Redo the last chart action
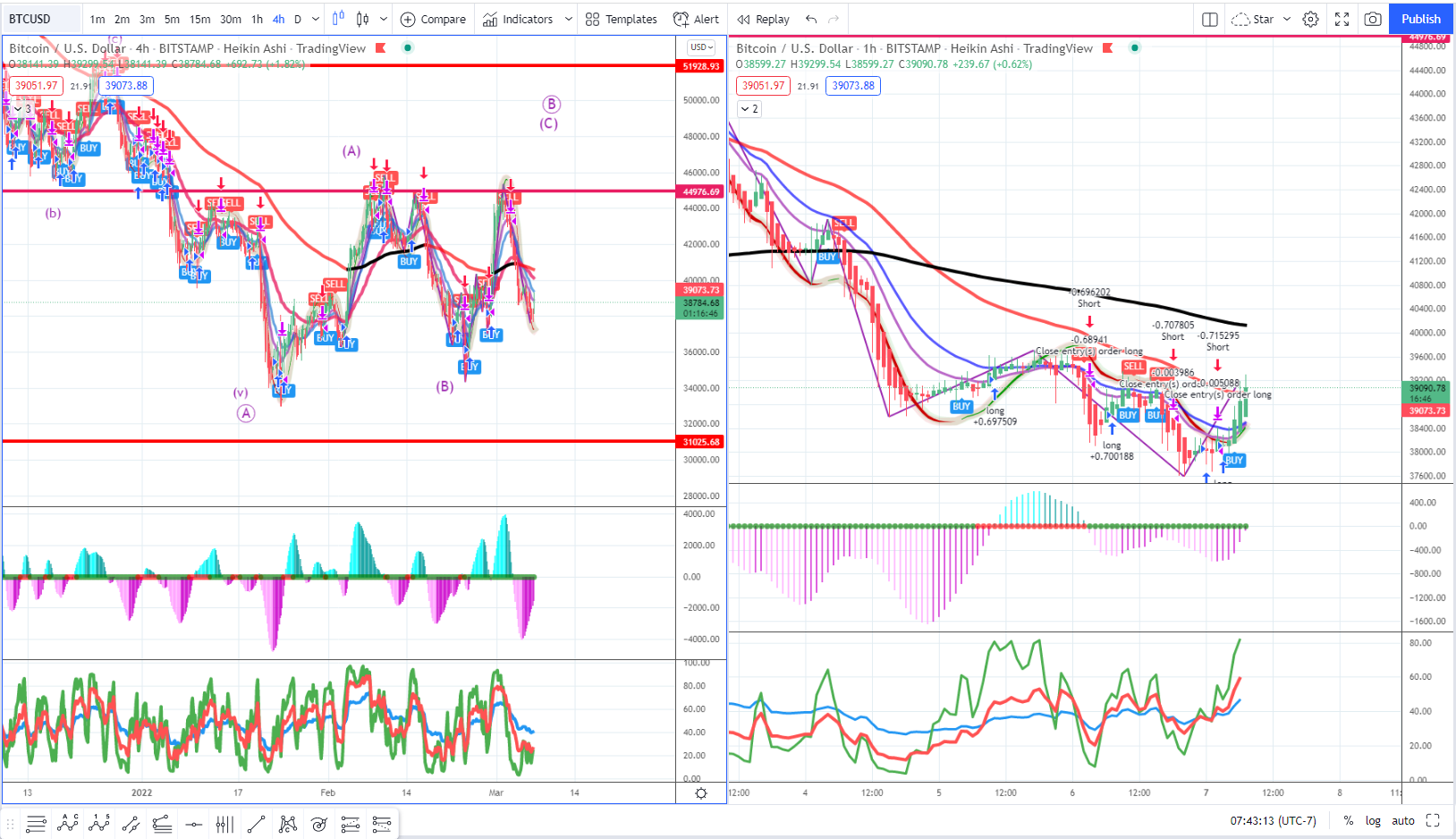 pyautogui.click(x=834, y=19)
